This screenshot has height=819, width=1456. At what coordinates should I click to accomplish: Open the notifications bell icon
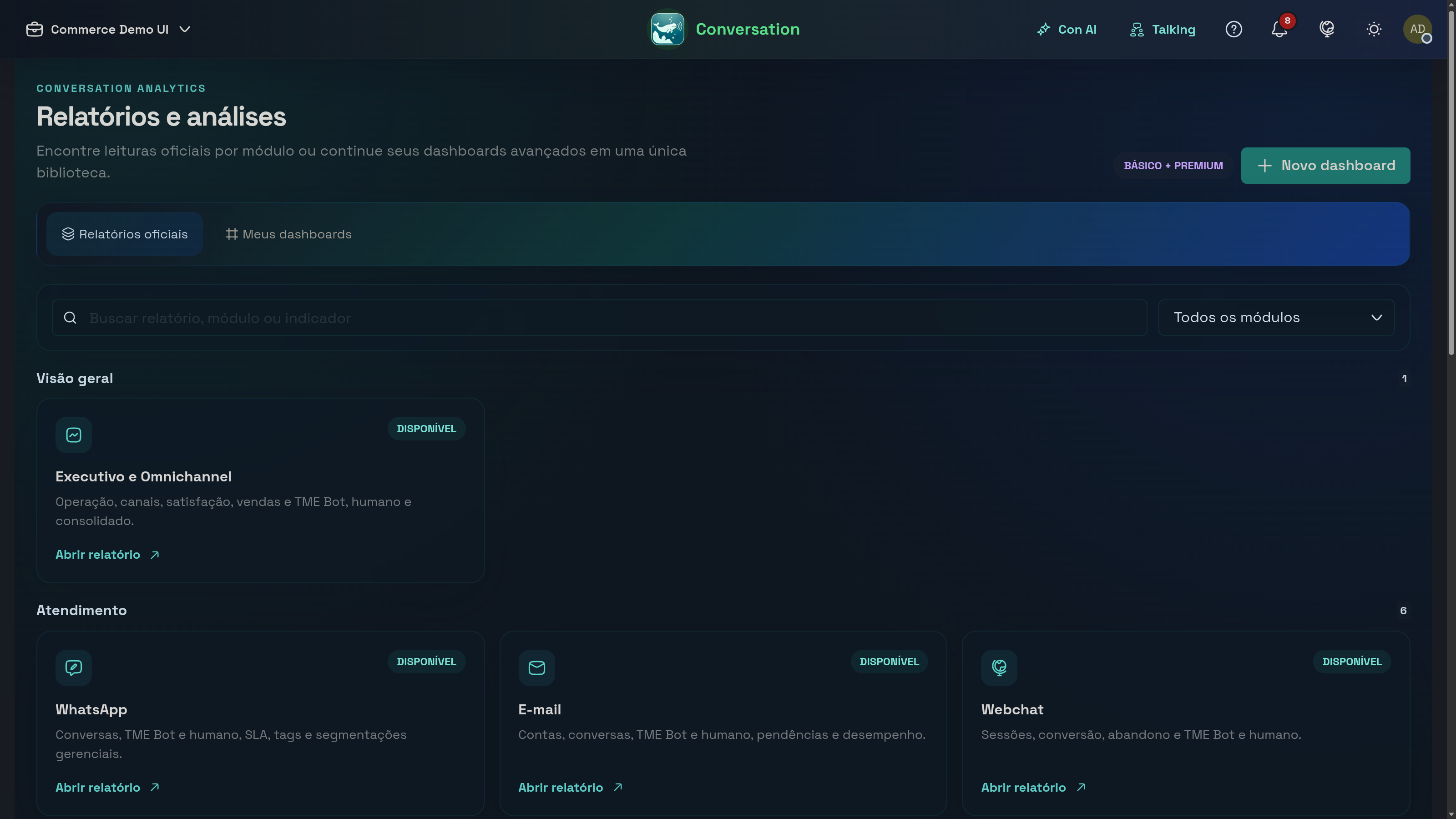click(1279, 30)
